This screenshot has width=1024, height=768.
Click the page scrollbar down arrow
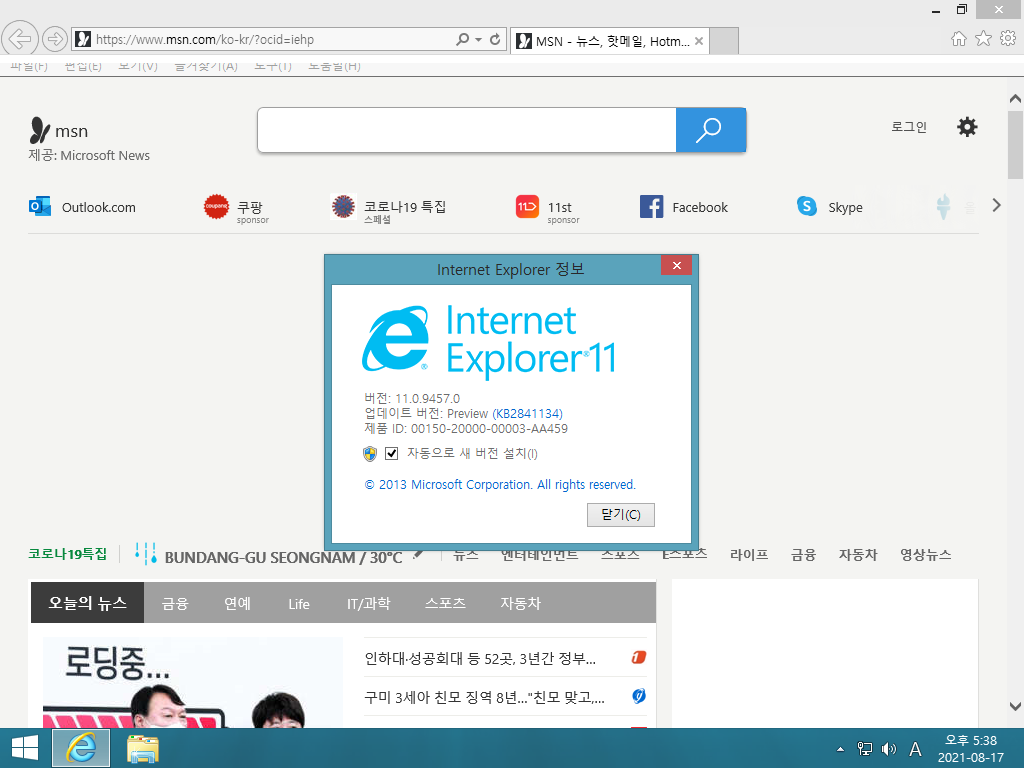point(1015,706)
